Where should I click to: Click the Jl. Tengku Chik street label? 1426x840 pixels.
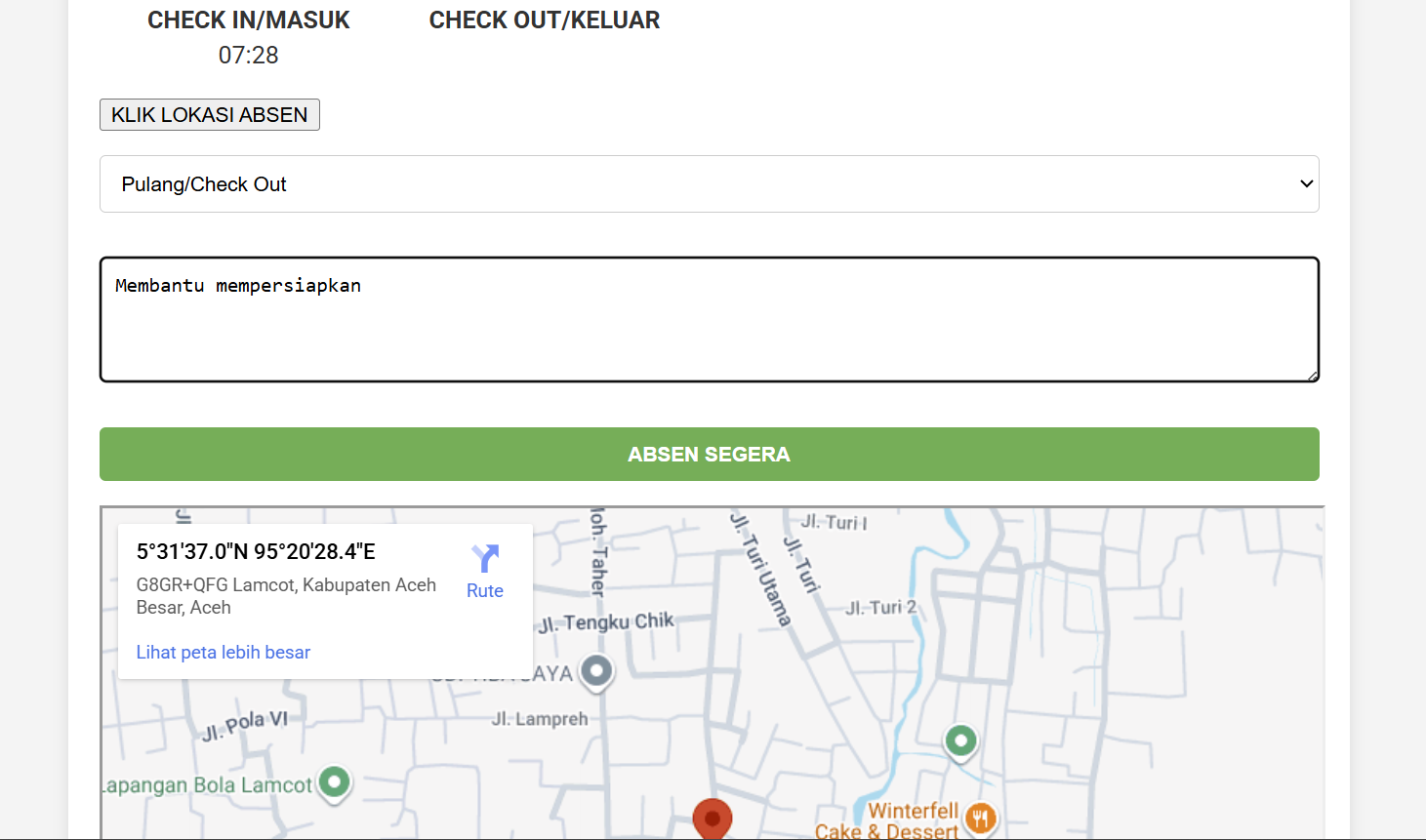point(606,622)
